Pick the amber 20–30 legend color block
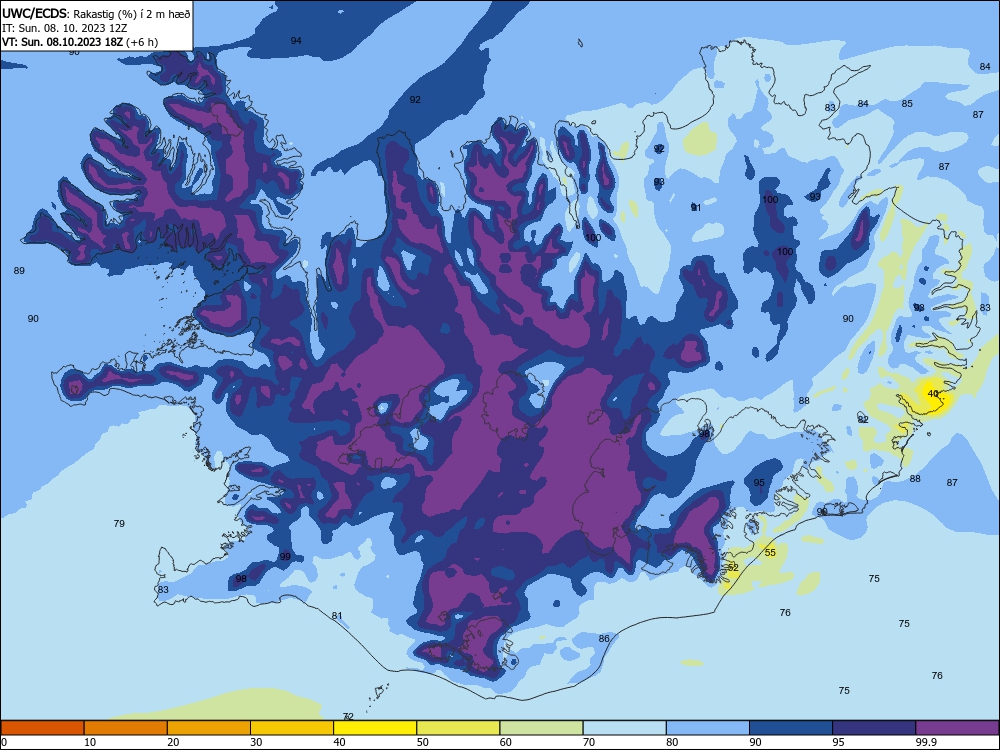This screenshot has height=750, width=1000. tap(209, 728)
